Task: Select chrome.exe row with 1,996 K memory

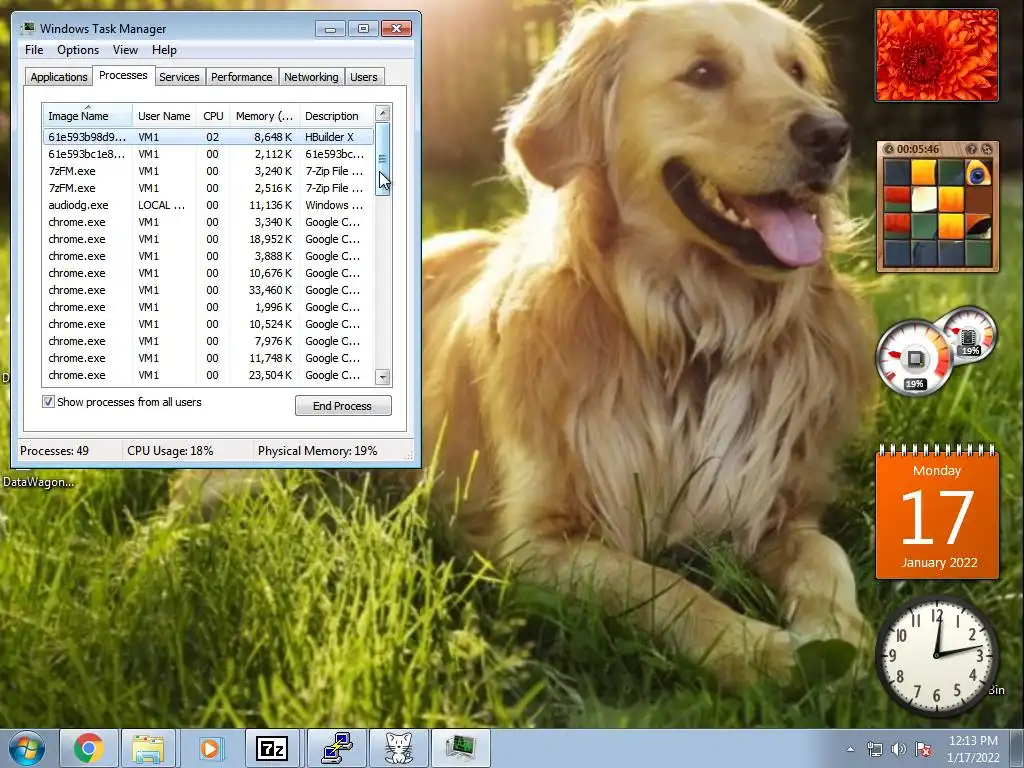Action: pos(208,307)
